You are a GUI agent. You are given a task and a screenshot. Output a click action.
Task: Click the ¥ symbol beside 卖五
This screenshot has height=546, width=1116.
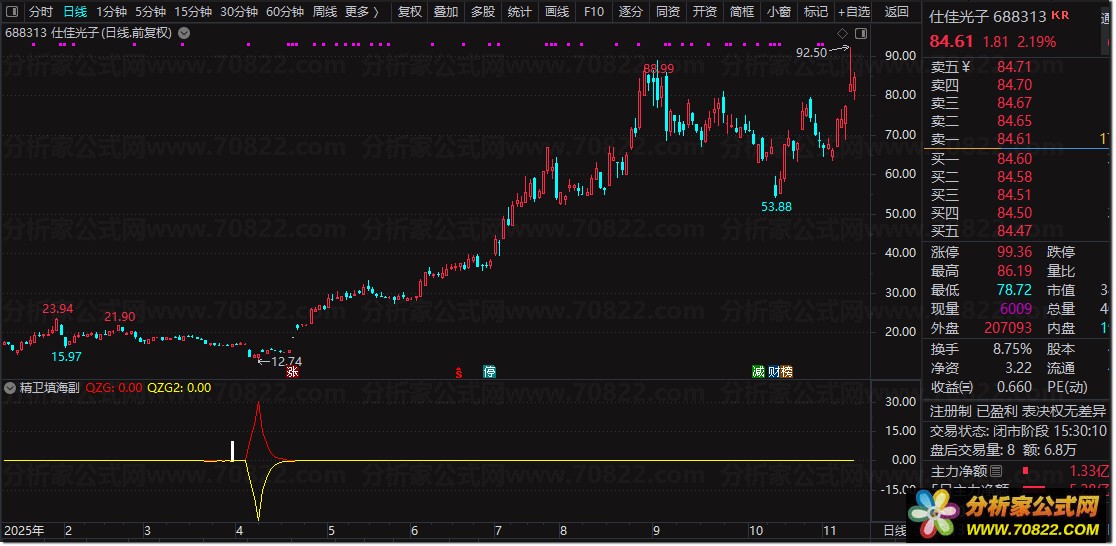coord(966,68)
